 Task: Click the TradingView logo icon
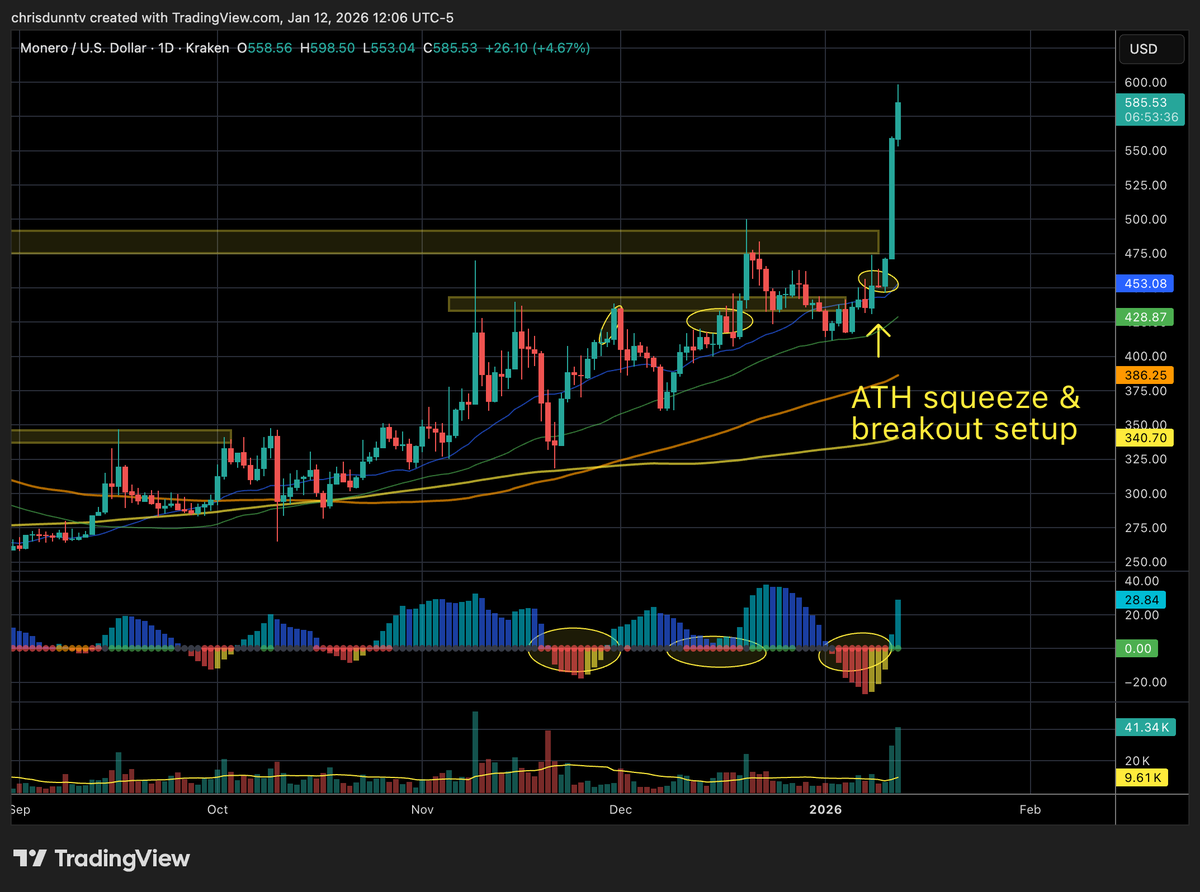29,858
